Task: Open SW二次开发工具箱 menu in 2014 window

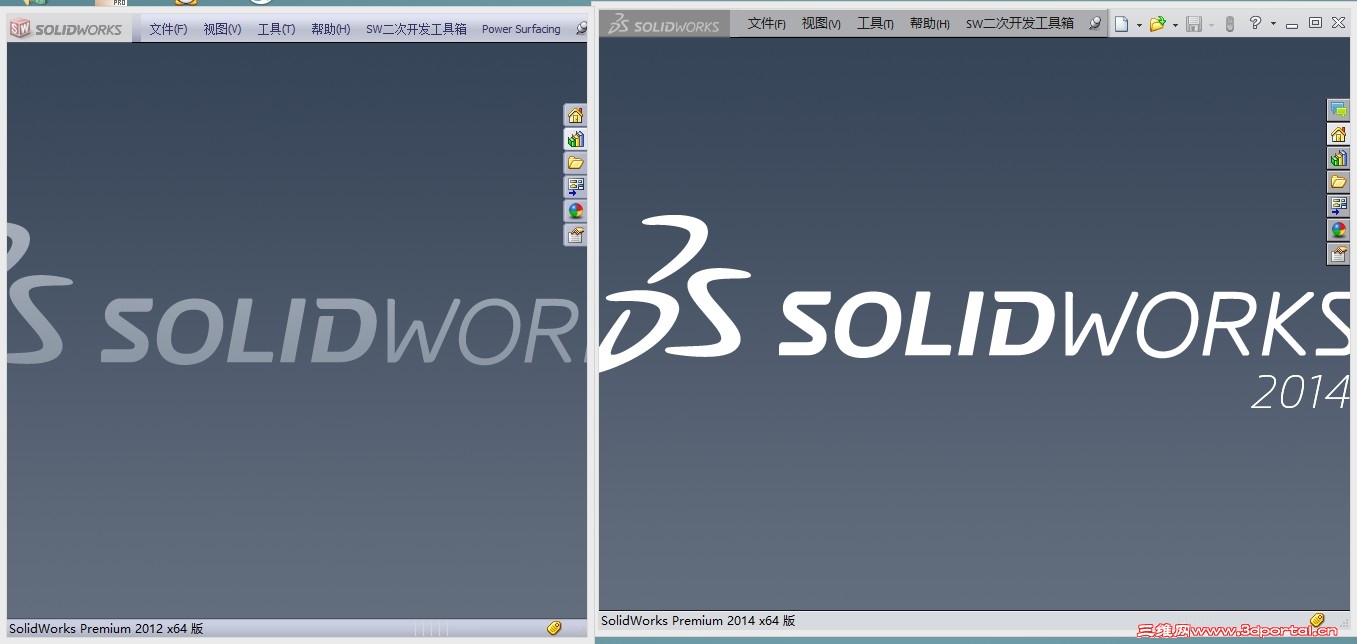Action: (x=1020, y=23)
